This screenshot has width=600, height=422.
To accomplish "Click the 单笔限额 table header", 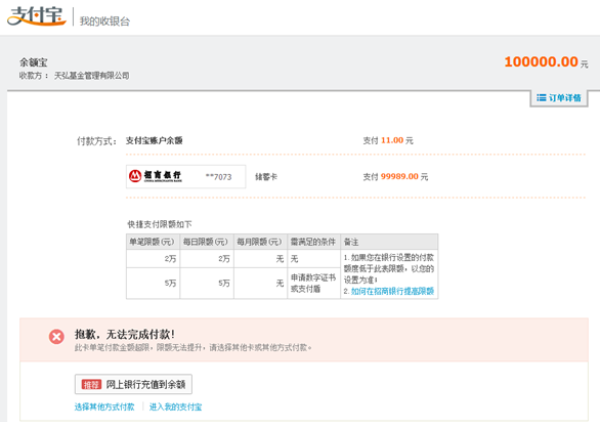I will 152,243.
